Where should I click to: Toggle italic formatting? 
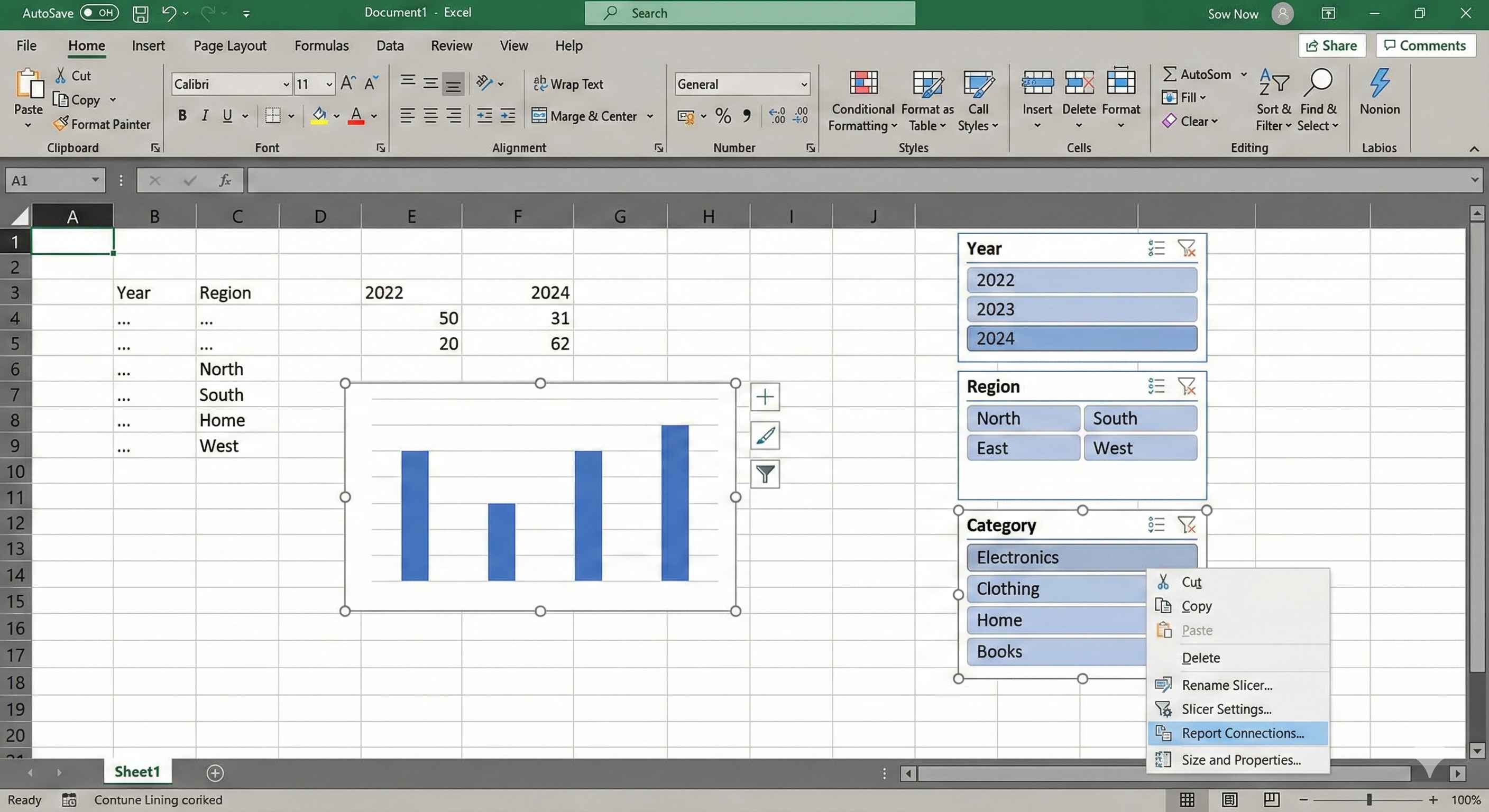pyautogui.click(x=204, y=116)
